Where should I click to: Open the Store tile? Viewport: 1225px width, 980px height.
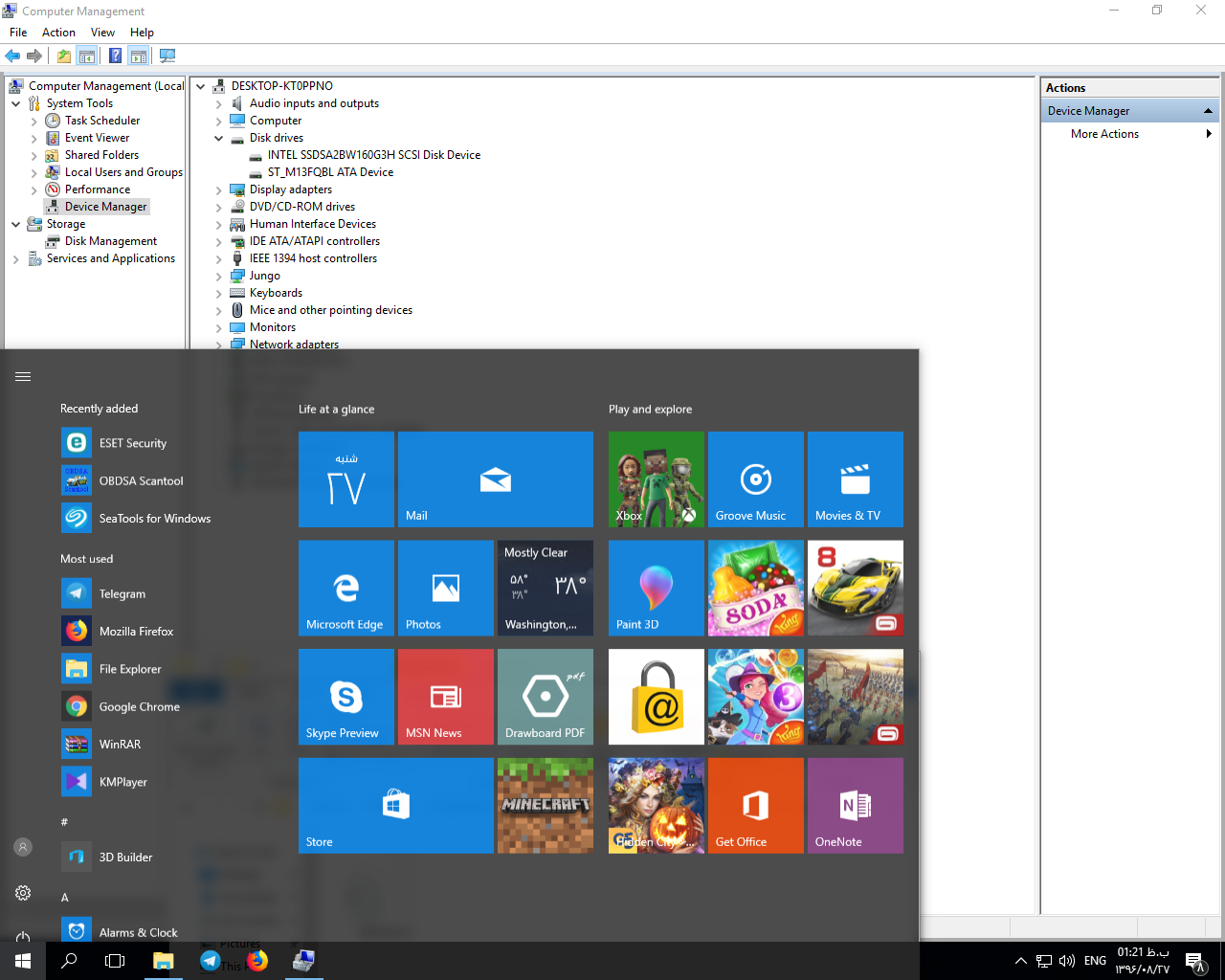pos(396,806)
